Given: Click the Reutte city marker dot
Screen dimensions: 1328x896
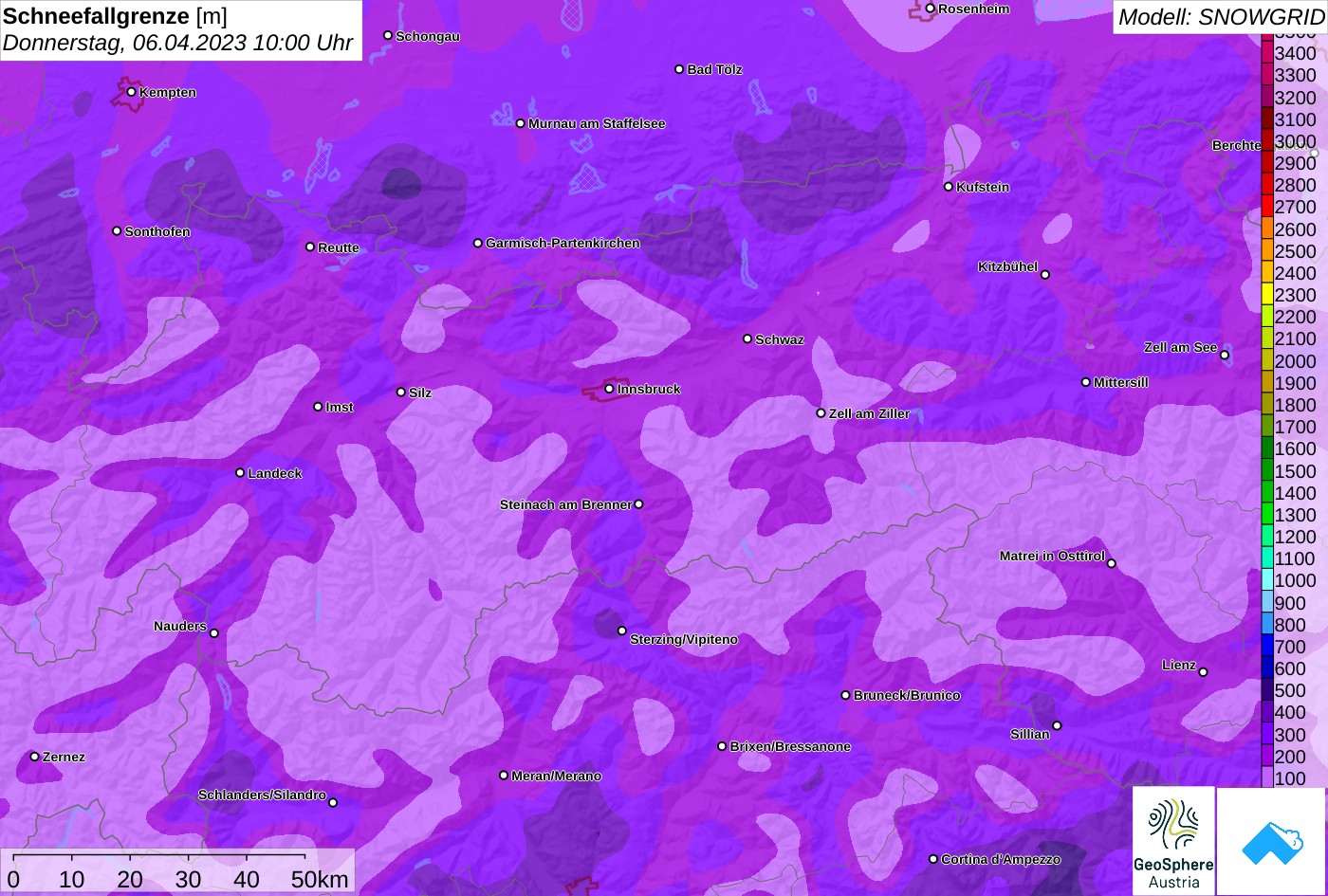Looking at the screenshot, I should point(310,247).
